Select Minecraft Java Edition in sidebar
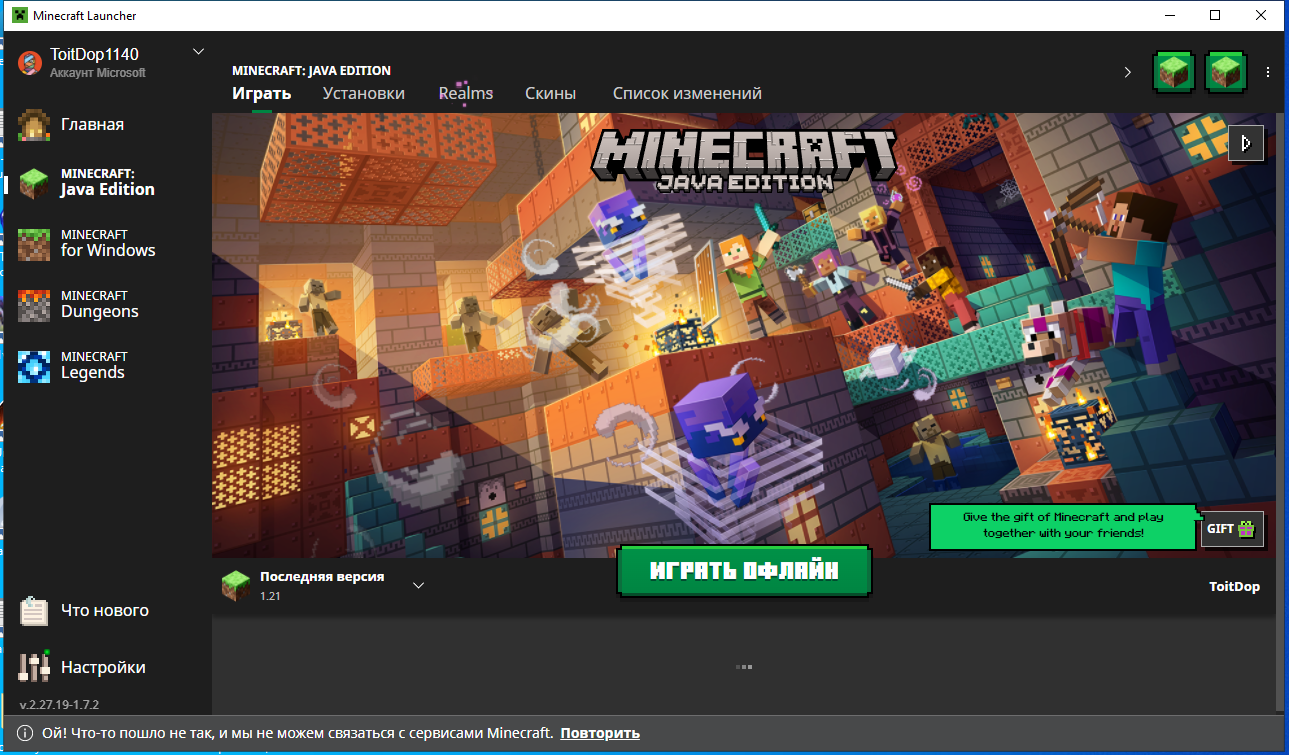Image resolution: width=1289 pixels, height=755 pixels. coord(106,182)
